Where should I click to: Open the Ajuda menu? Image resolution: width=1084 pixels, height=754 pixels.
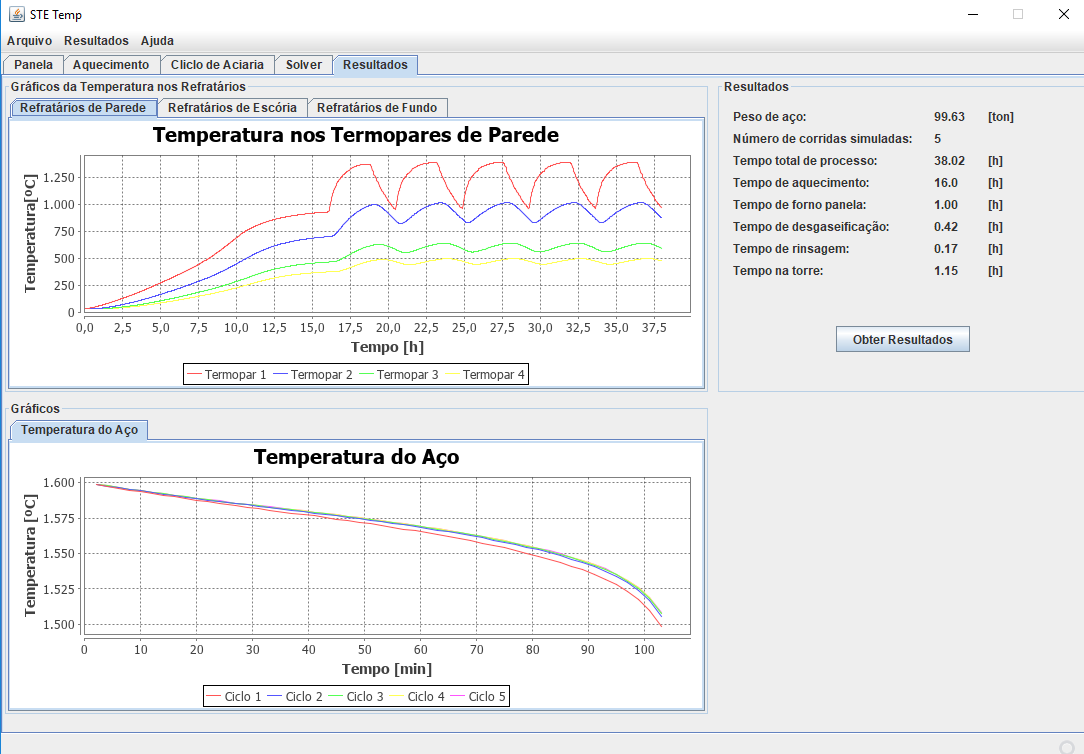click(157, 41)
